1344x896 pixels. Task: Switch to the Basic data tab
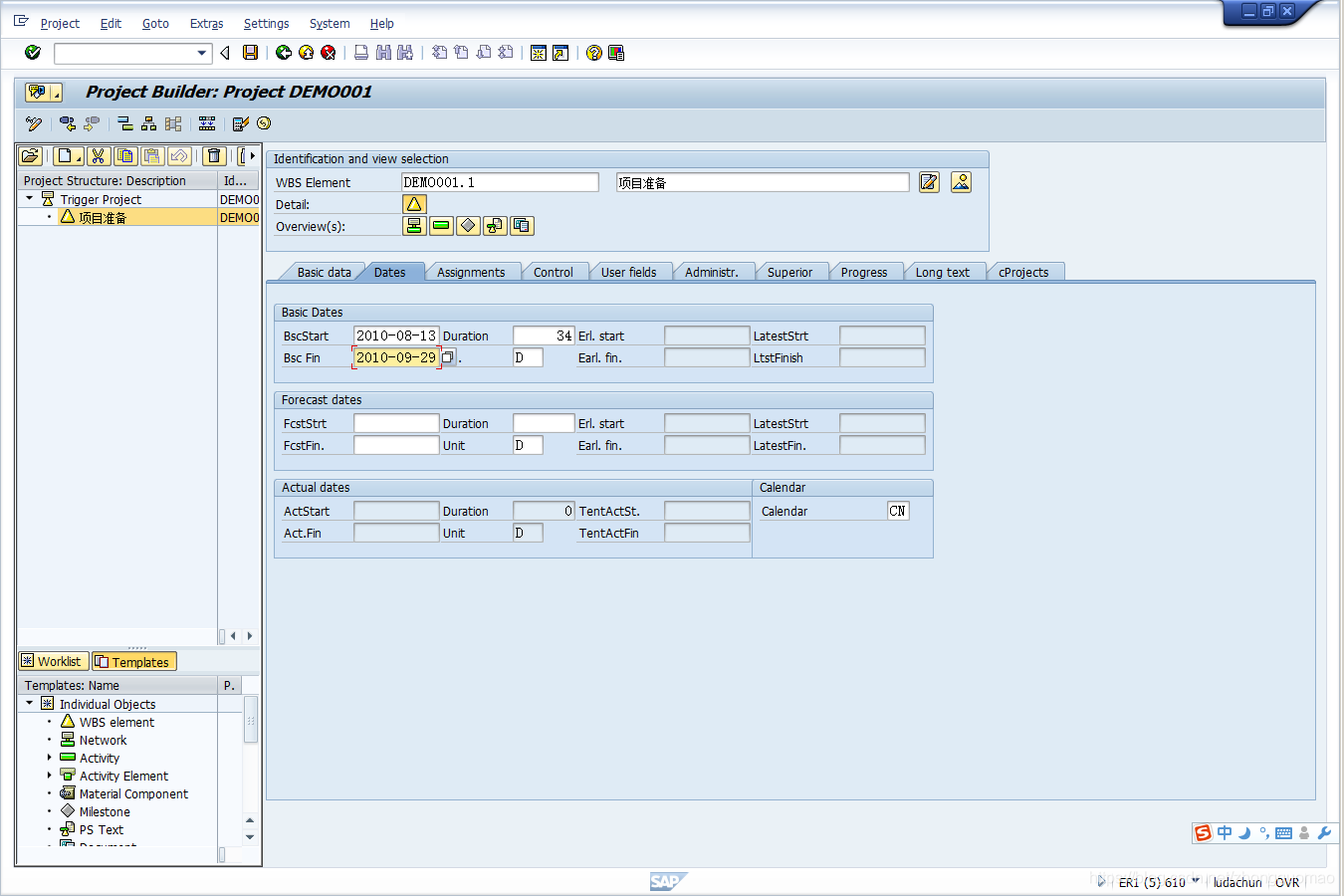tap(324, 272)
